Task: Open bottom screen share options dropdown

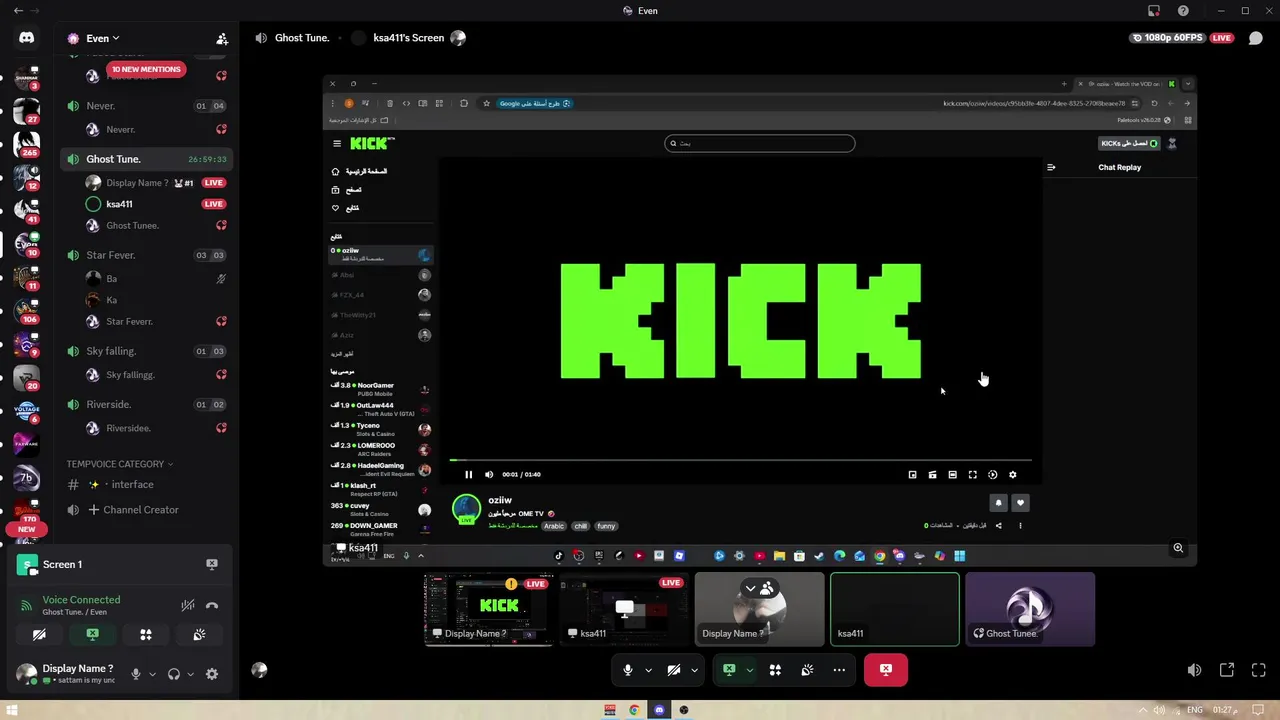Action: coord(749,670)
